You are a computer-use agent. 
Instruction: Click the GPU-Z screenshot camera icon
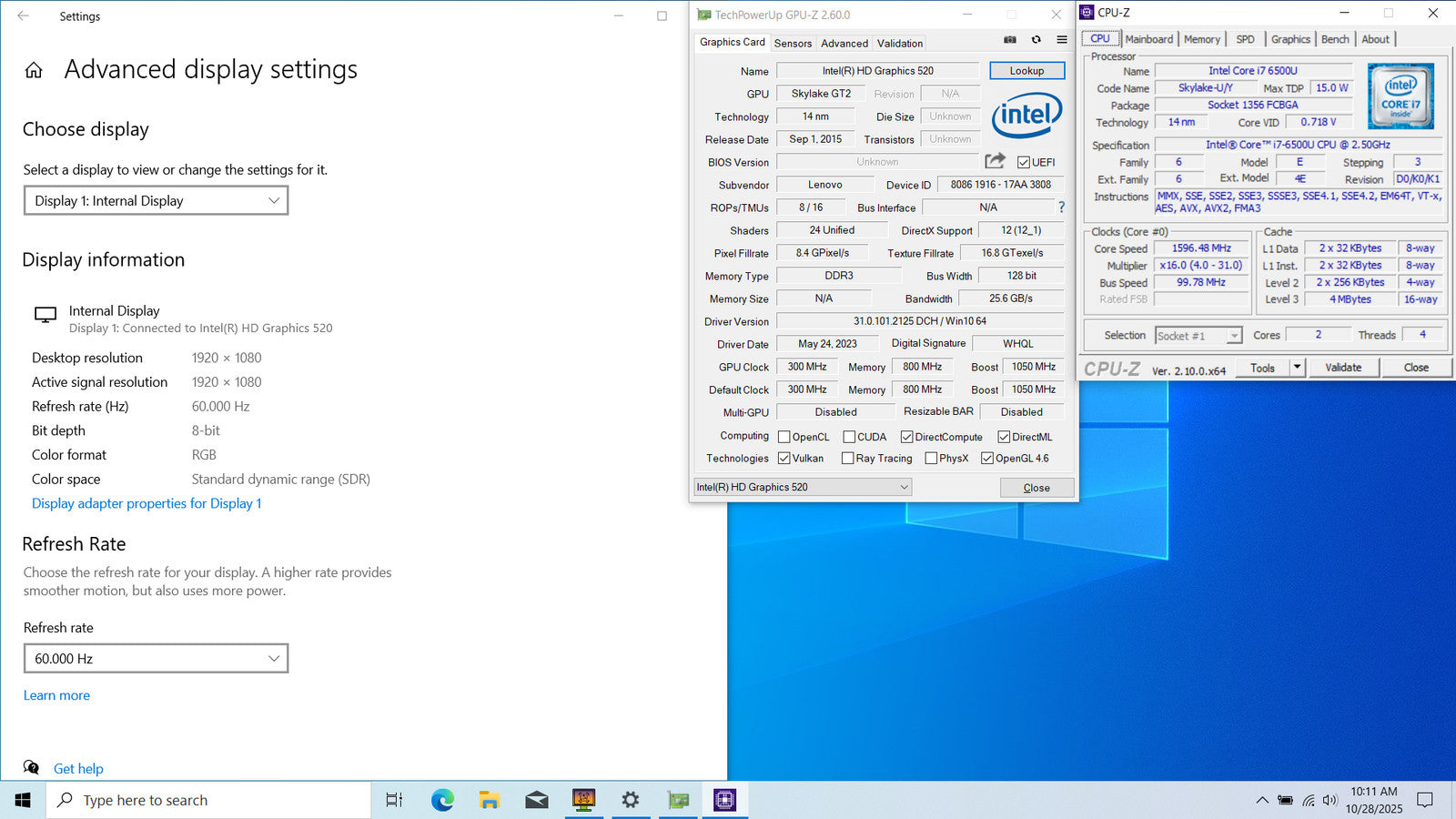[1010, 40]
